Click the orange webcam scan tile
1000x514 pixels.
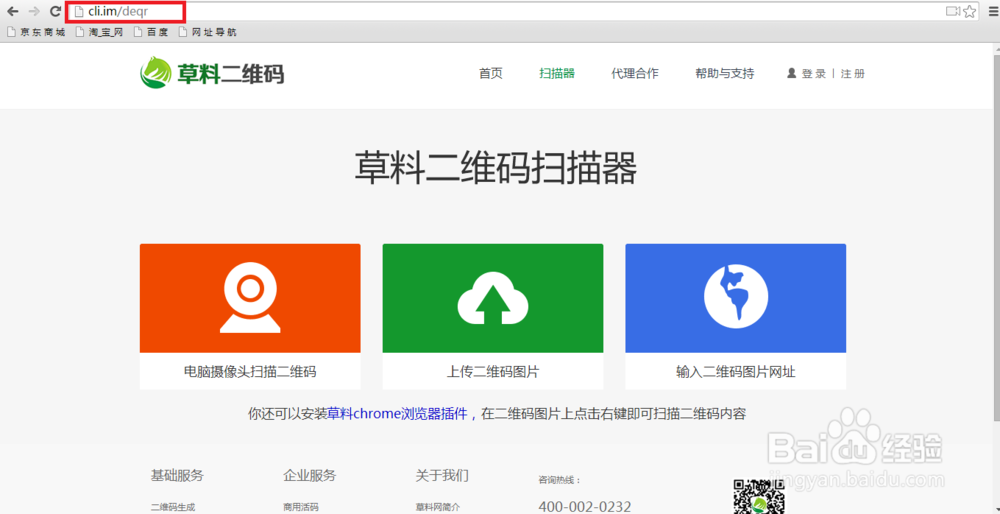tap(250, 298)
